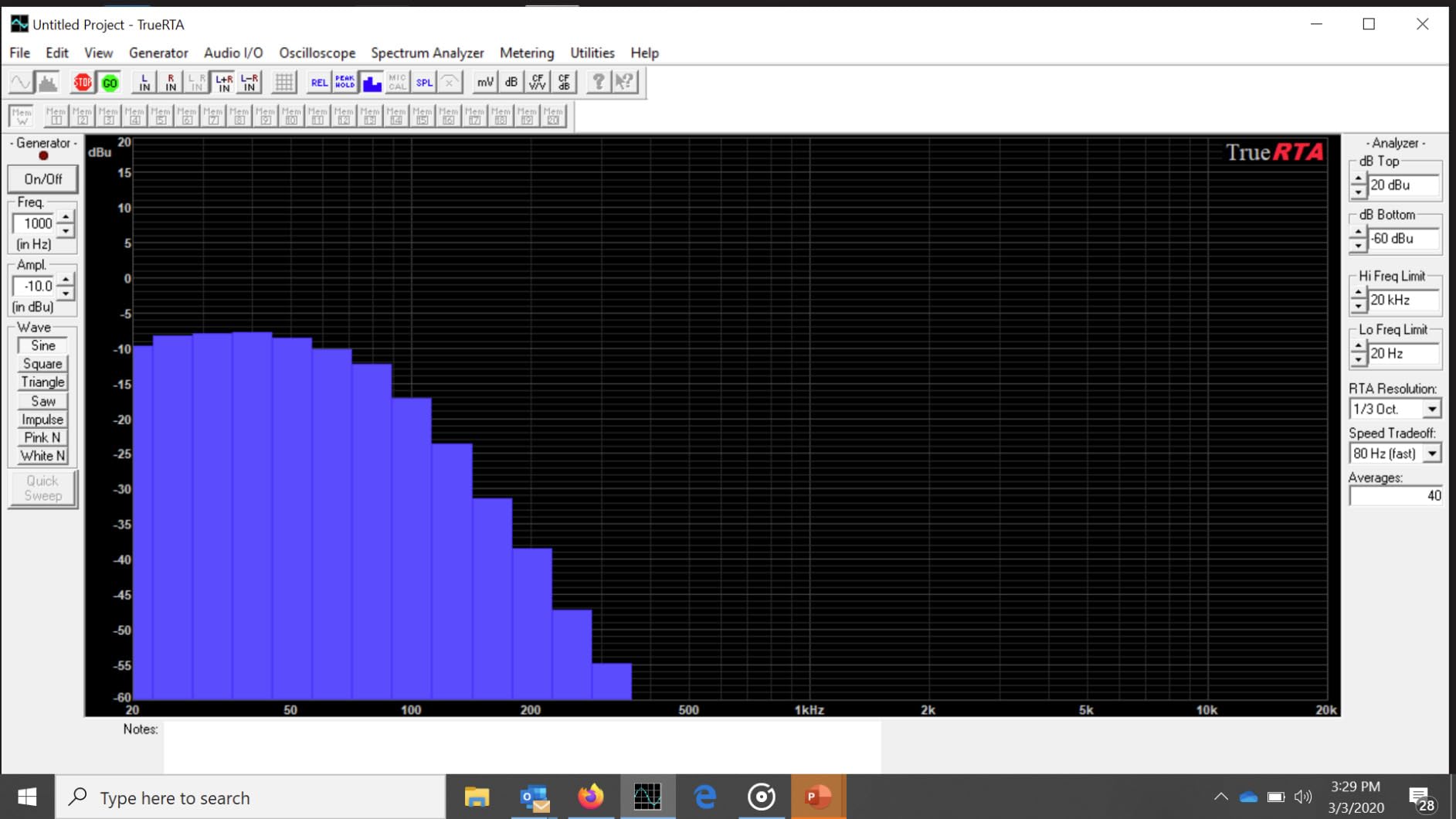Open the Spectrum Analyzer menu

click(427, 53)
